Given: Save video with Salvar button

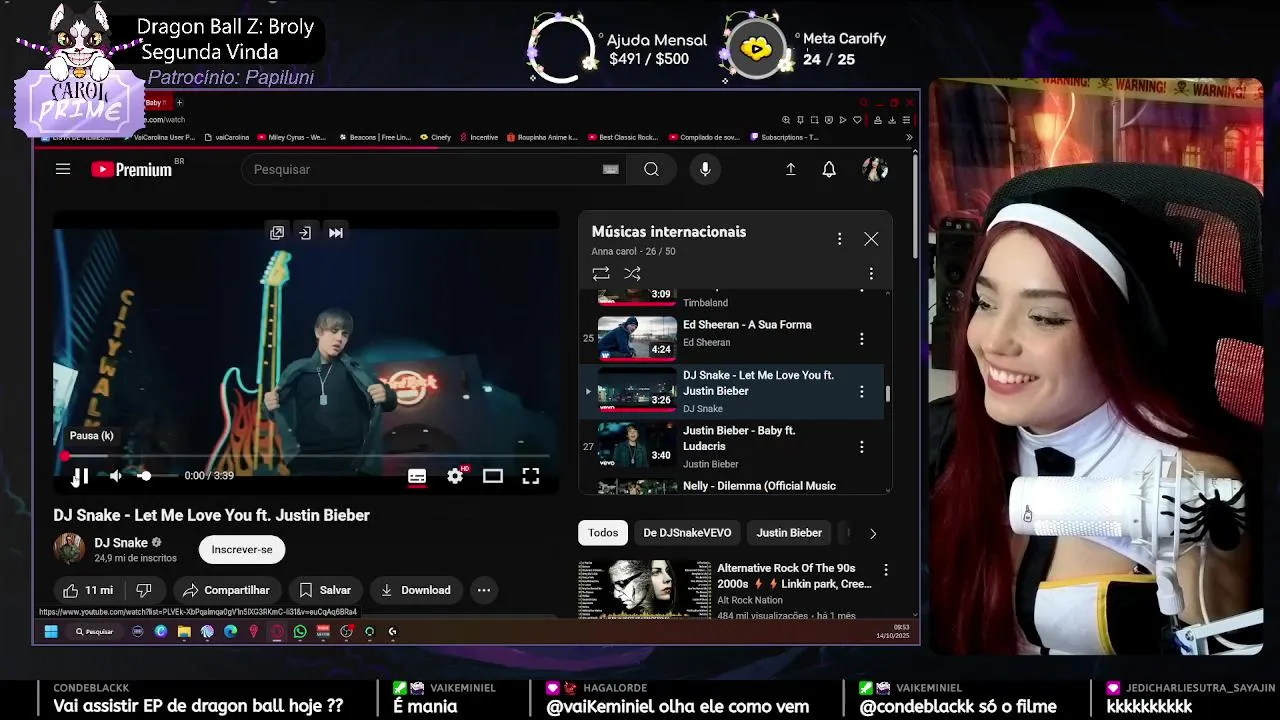Looking at the screenshot, I should click(x=325, y=590).
